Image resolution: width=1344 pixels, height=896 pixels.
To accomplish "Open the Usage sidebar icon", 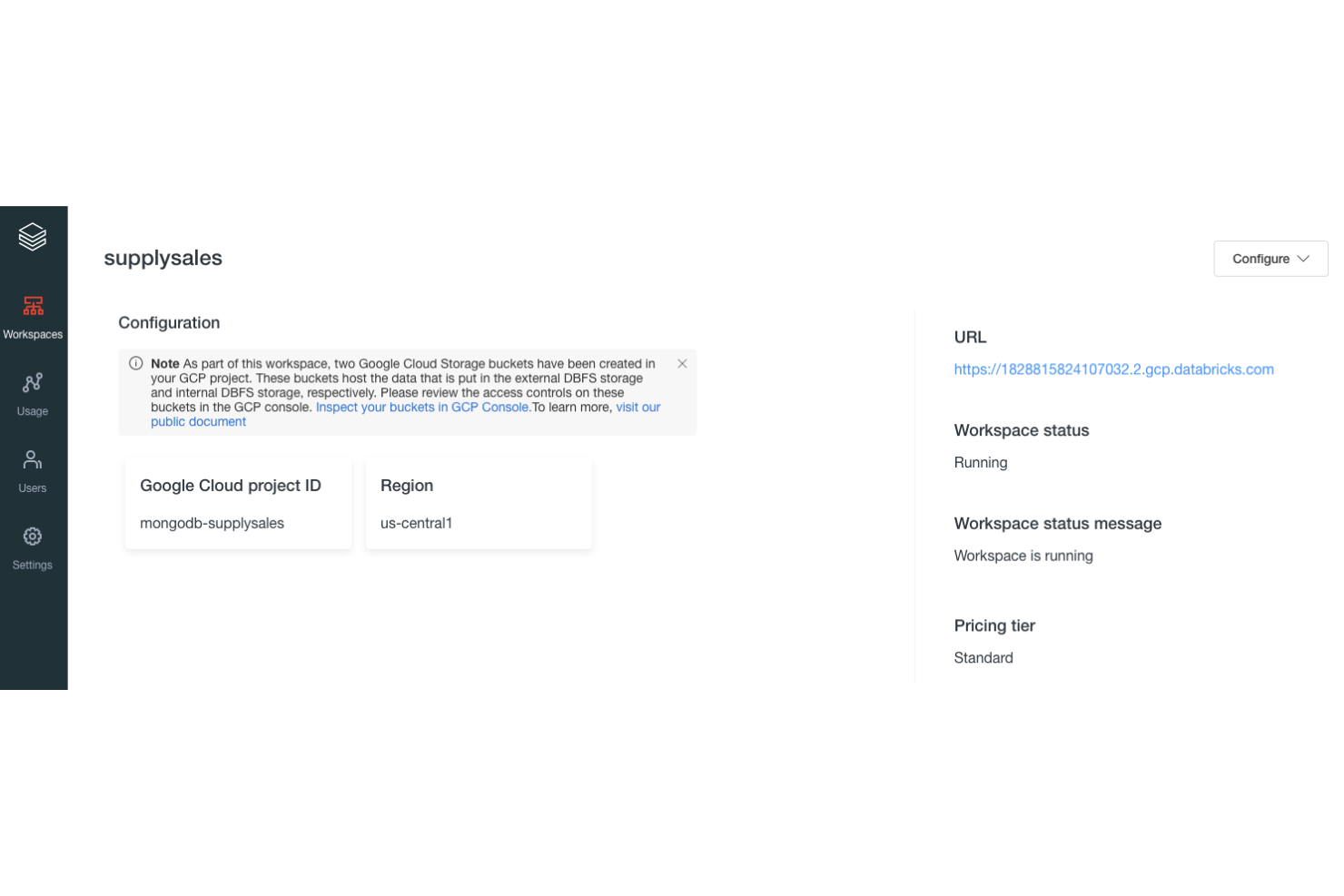I will [x=33, y=383].
